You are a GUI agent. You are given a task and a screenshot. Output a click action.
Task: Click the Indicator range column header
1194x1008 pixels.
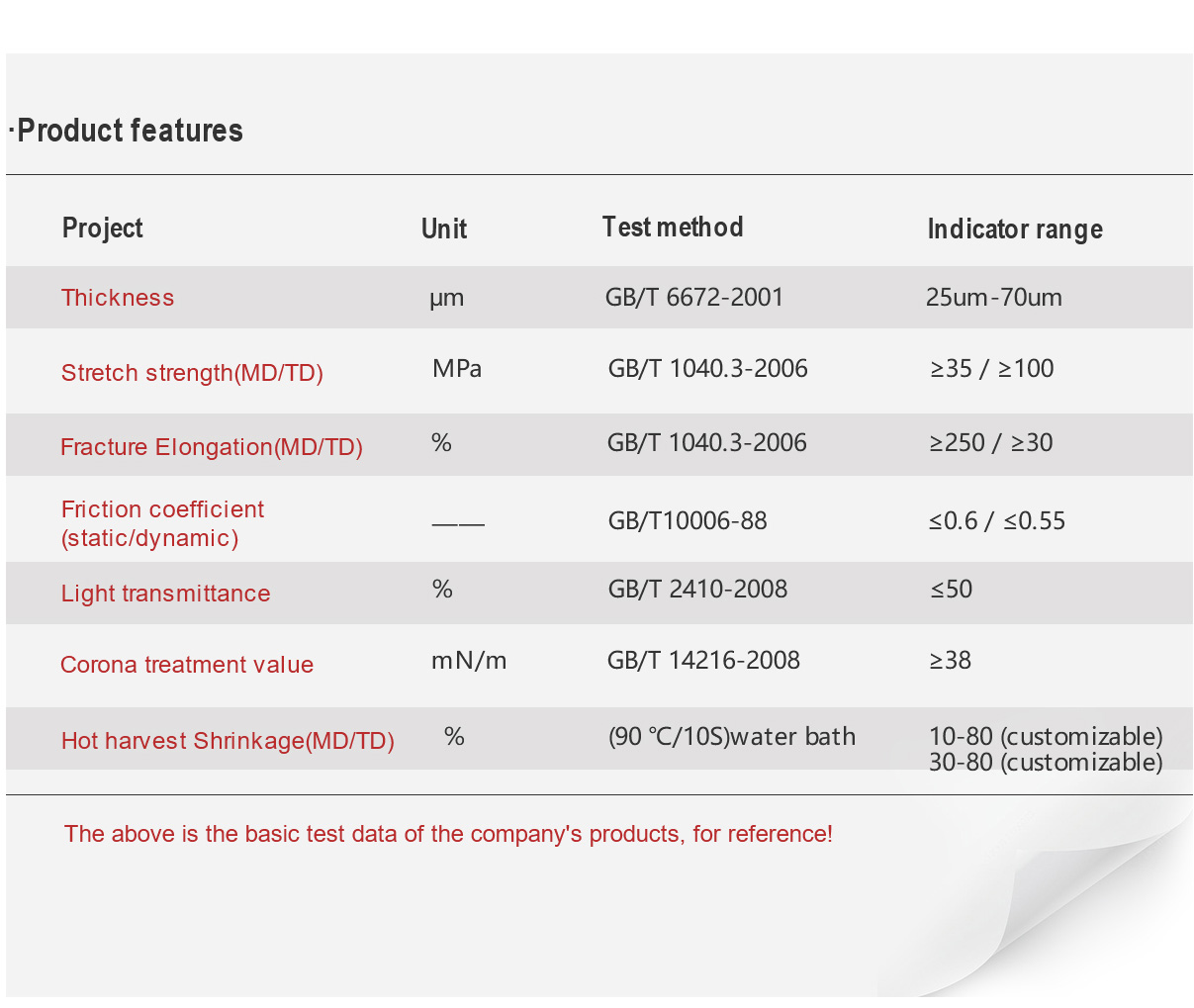click(1015, 229)
